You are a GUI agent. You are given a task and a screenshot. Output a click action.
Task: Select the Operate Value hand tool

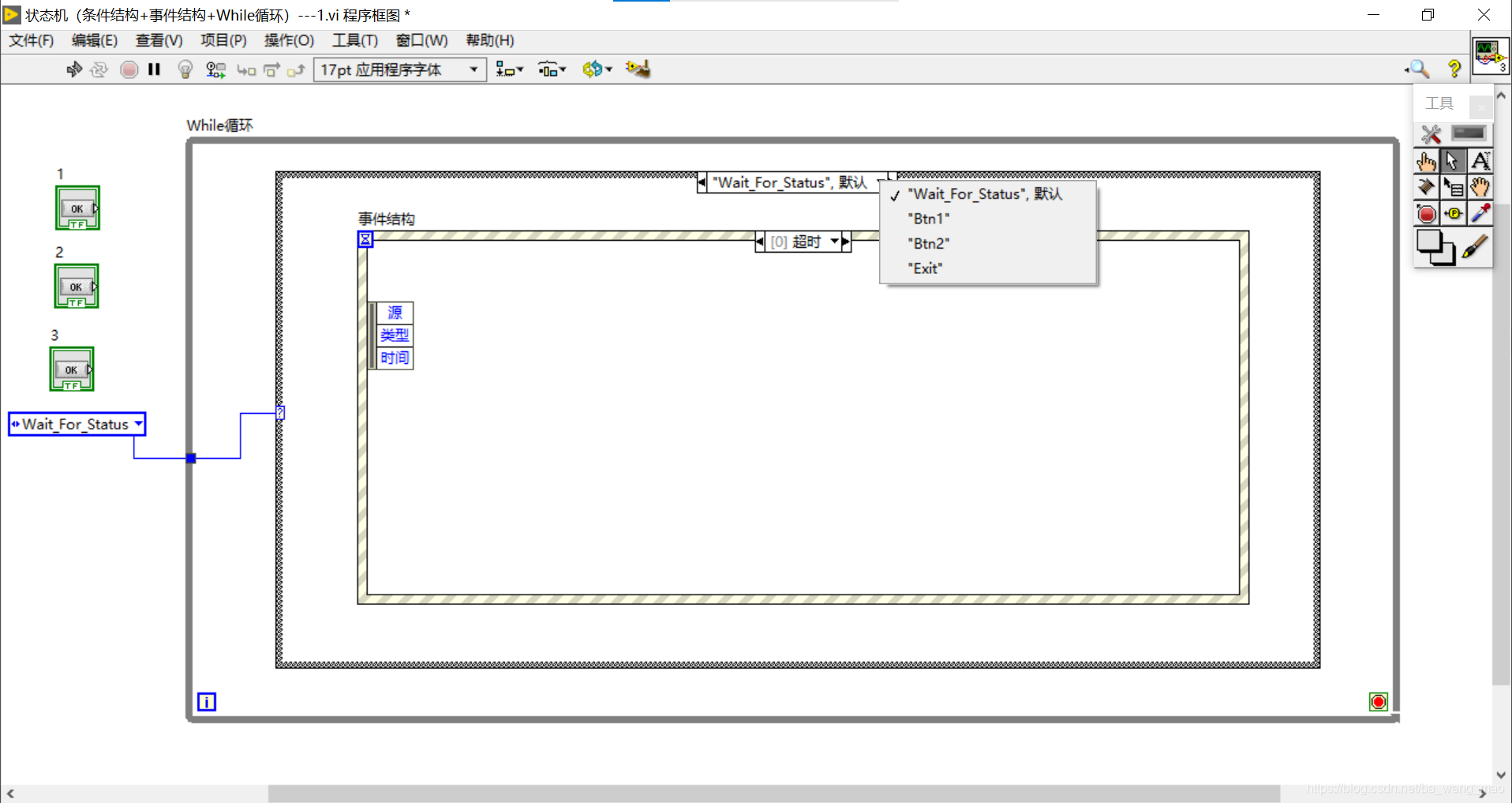pyautogui.click(x=1426, y=162)
